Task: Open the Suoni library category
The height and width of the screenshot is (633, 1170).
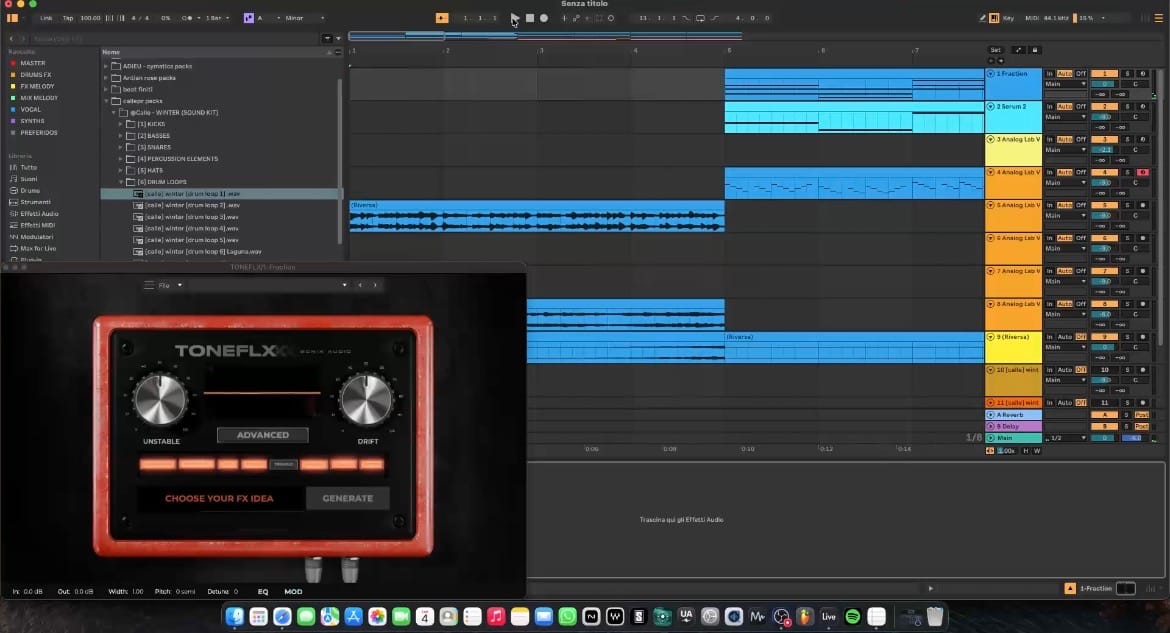Action: pos(28,179)
